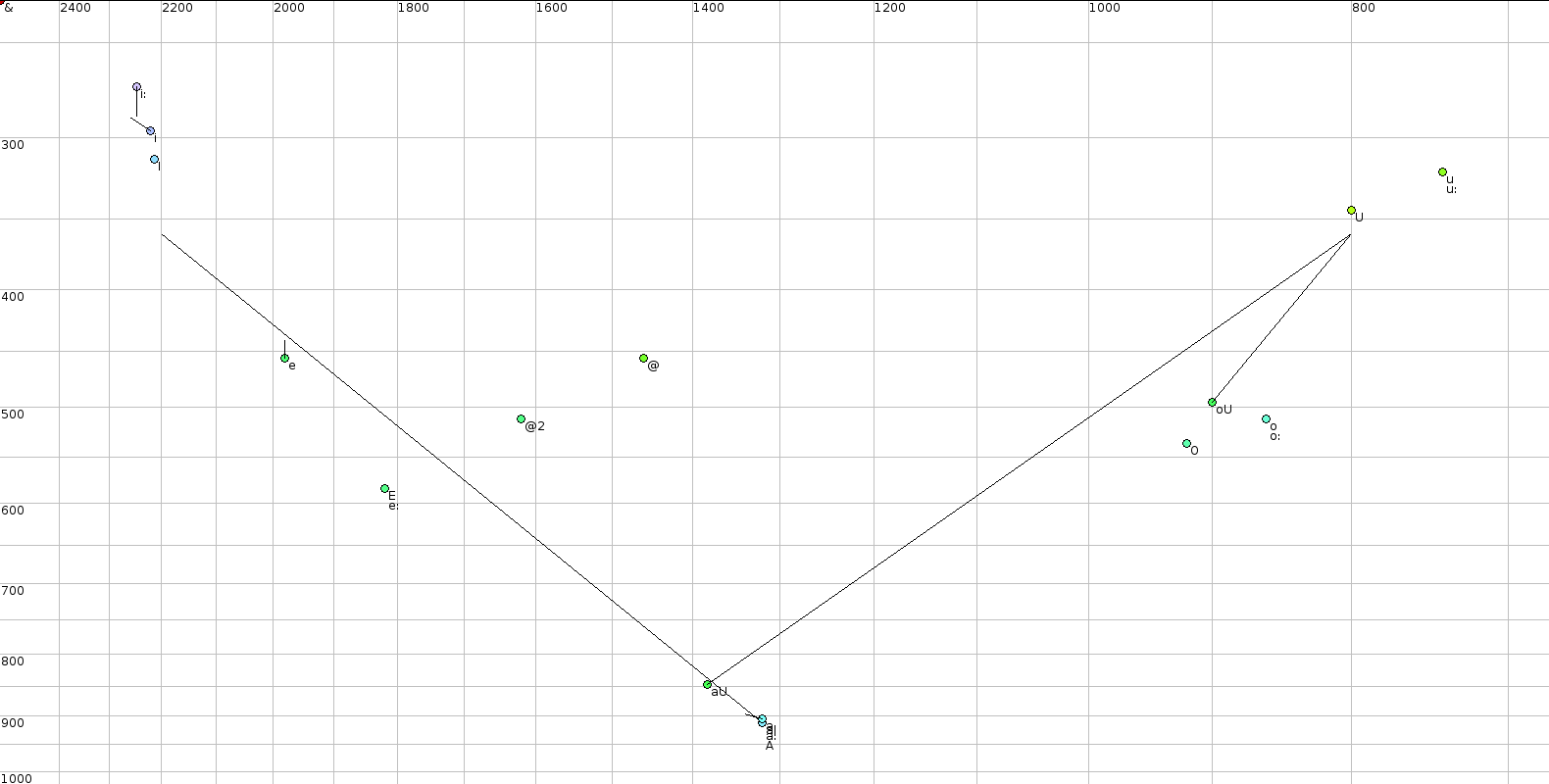Select the cyan o / o: vowel dot
This screenshot has width=1549, height=784.
pos(1266,419)
